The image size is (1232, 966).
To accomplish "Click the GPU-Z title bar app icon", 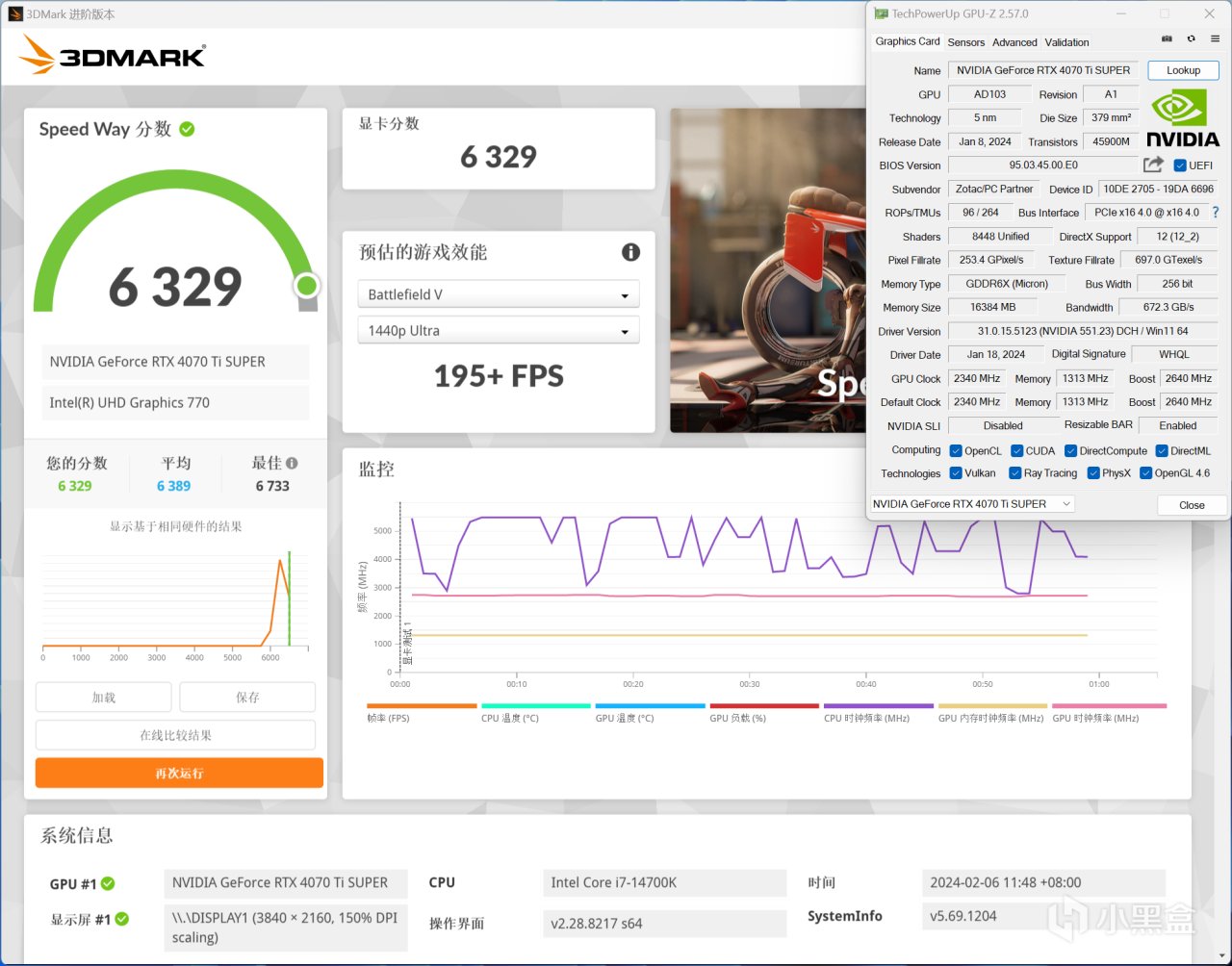I will pyautogui.click(x=881, y=13).
